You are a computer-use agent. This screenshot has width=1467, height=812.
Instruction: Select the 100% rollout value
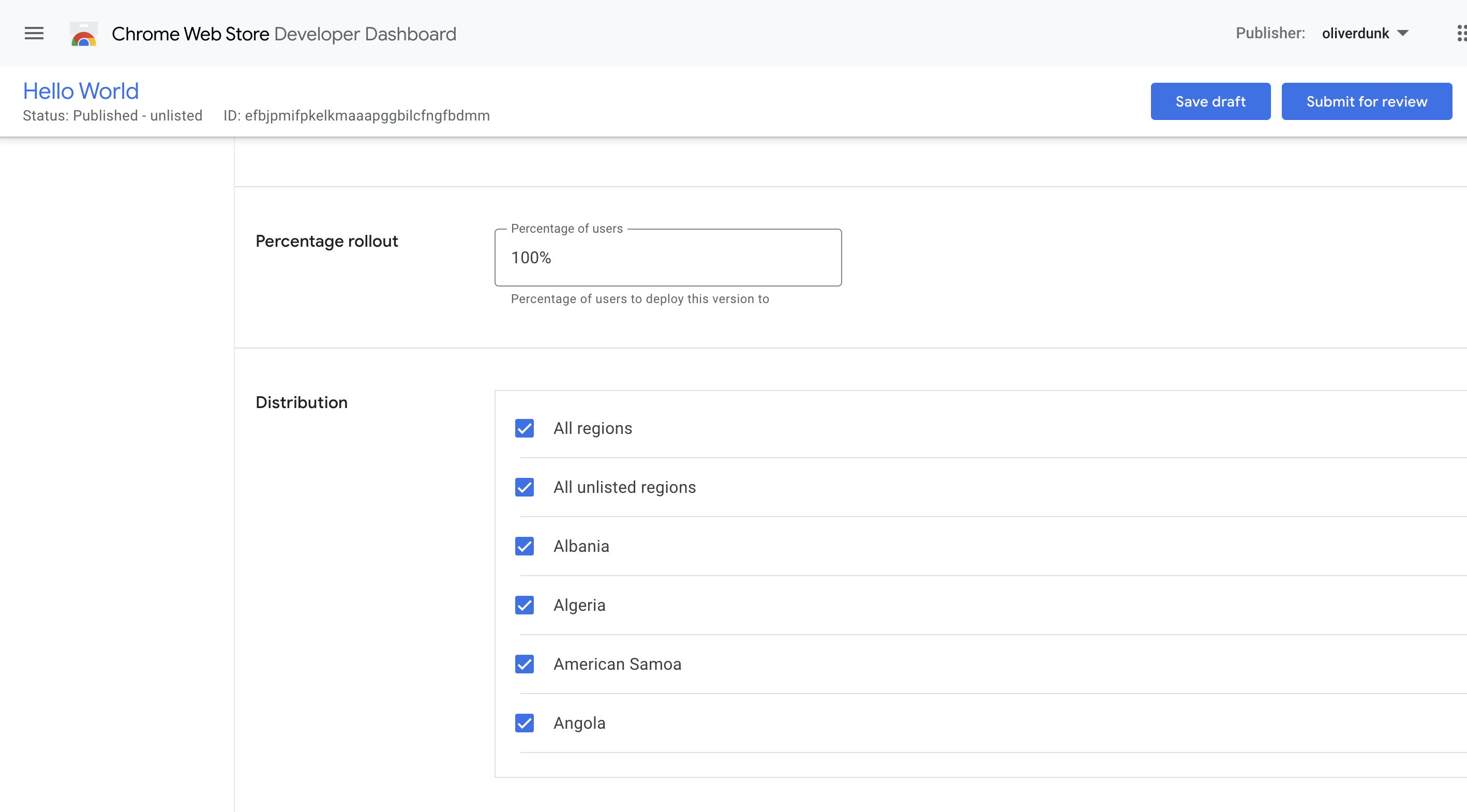point(530,258)
